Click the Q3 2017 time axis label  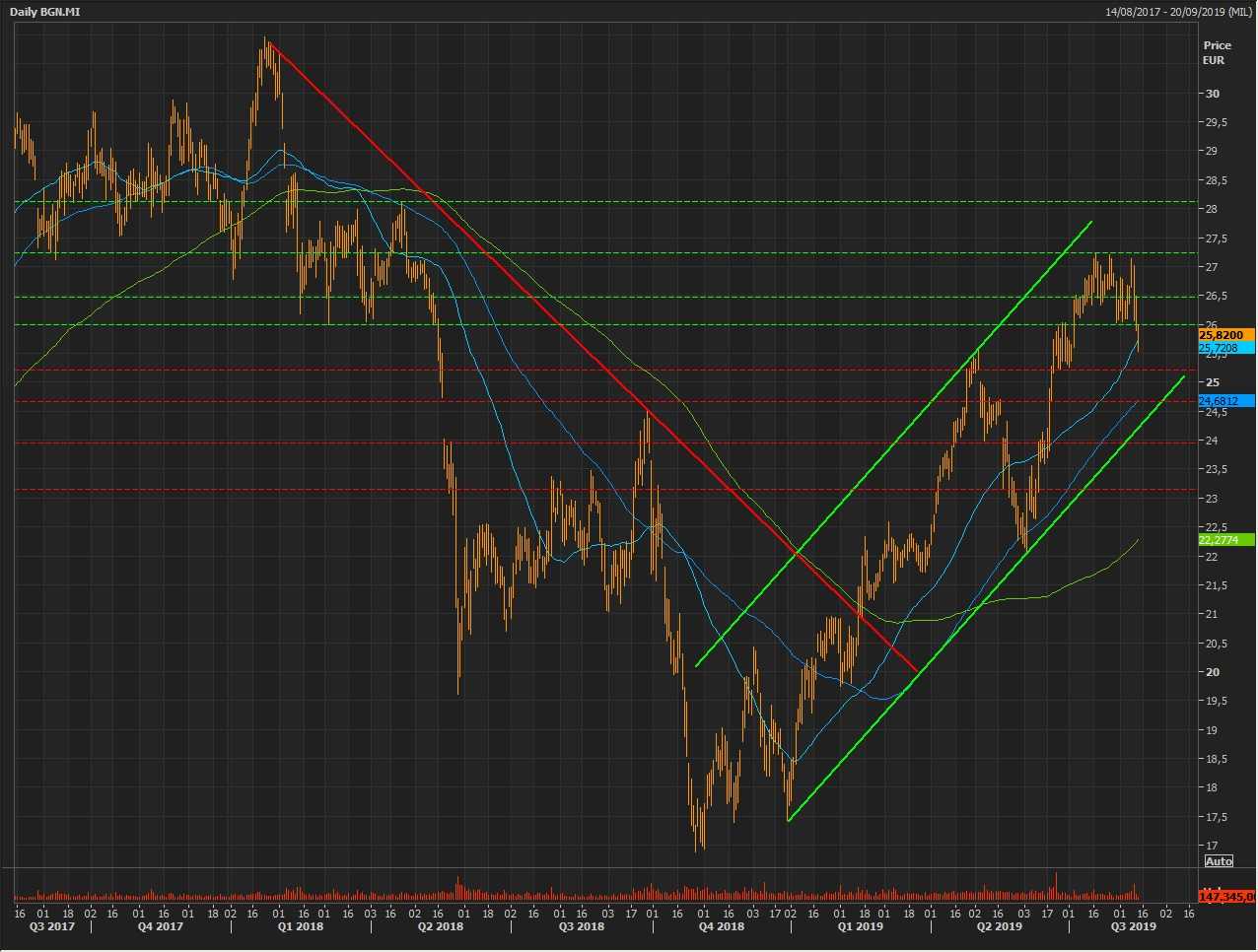click(51, 926)
